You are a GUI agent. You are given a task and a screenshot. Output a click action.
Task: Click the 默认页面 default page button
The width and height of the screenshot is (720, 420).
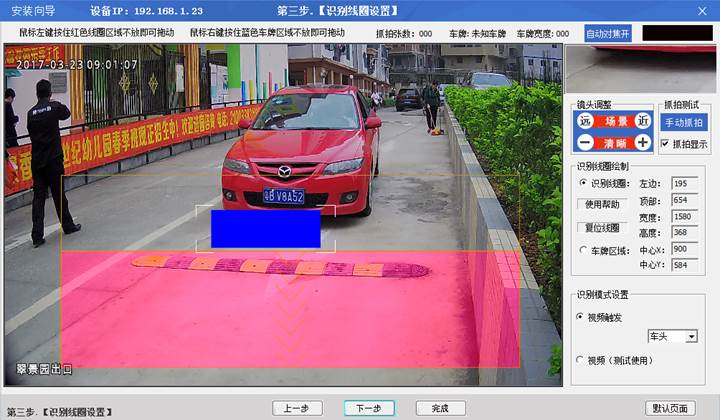point(671,408)
